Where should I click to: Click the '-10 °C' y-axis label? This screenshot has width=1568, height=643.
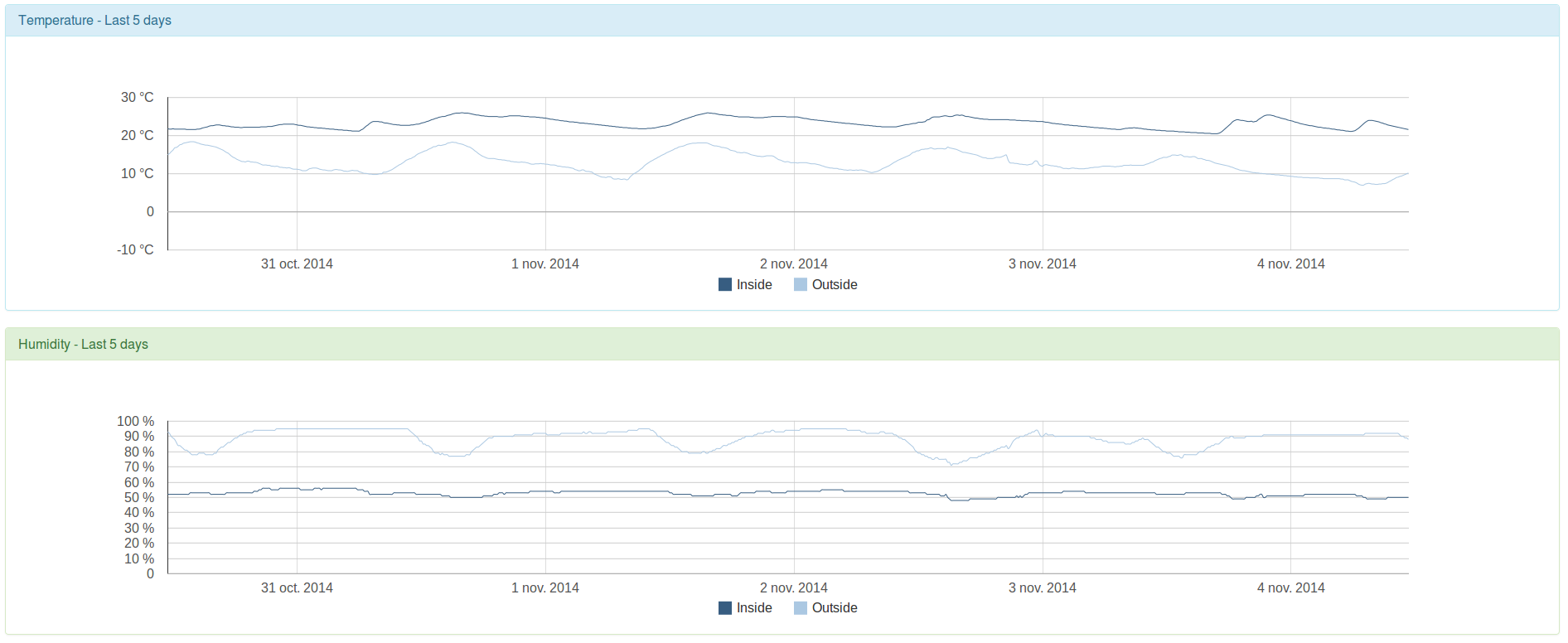click(135, 249)
